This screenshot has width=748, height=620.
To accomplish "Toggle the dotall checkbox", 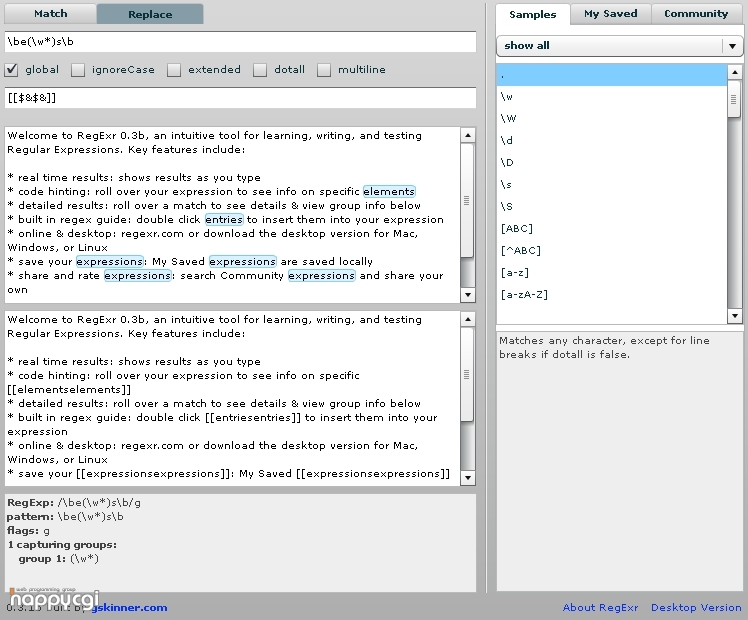I will [x=260, y=70].
